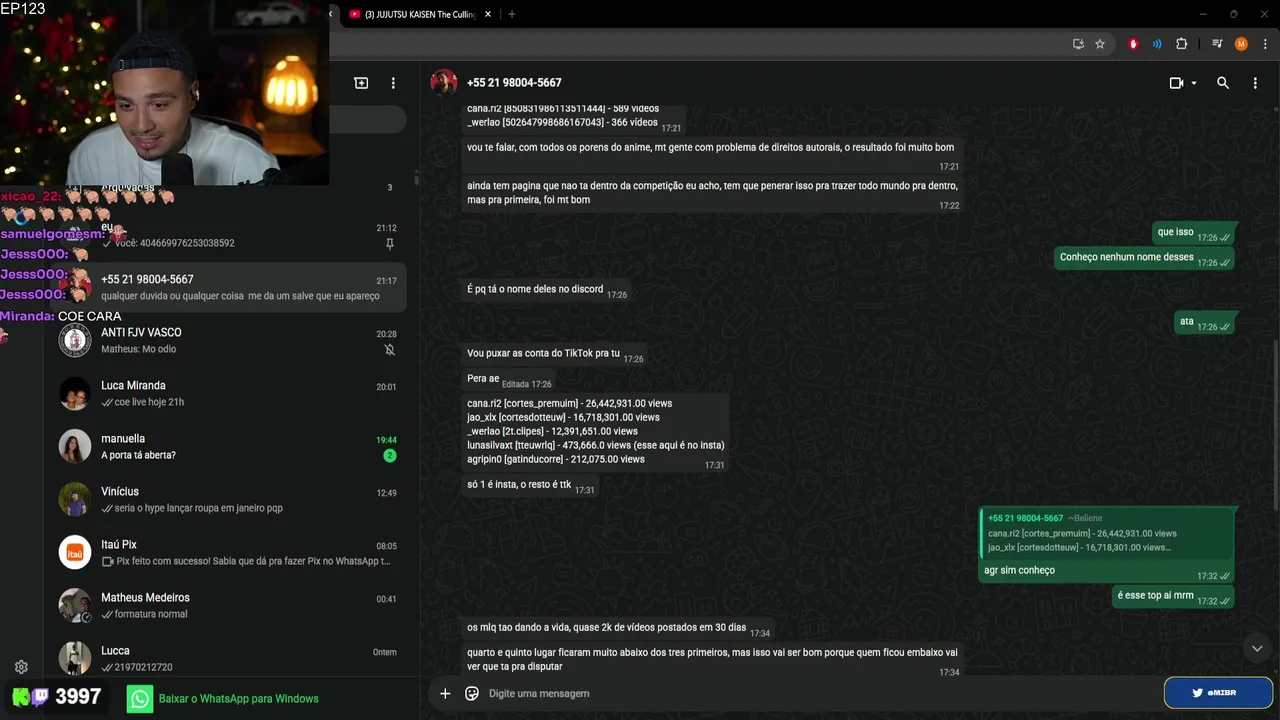Open the ANTI FJV VASCO group chat
Viewport: 1280px width, 720px height.
point(229,340)
